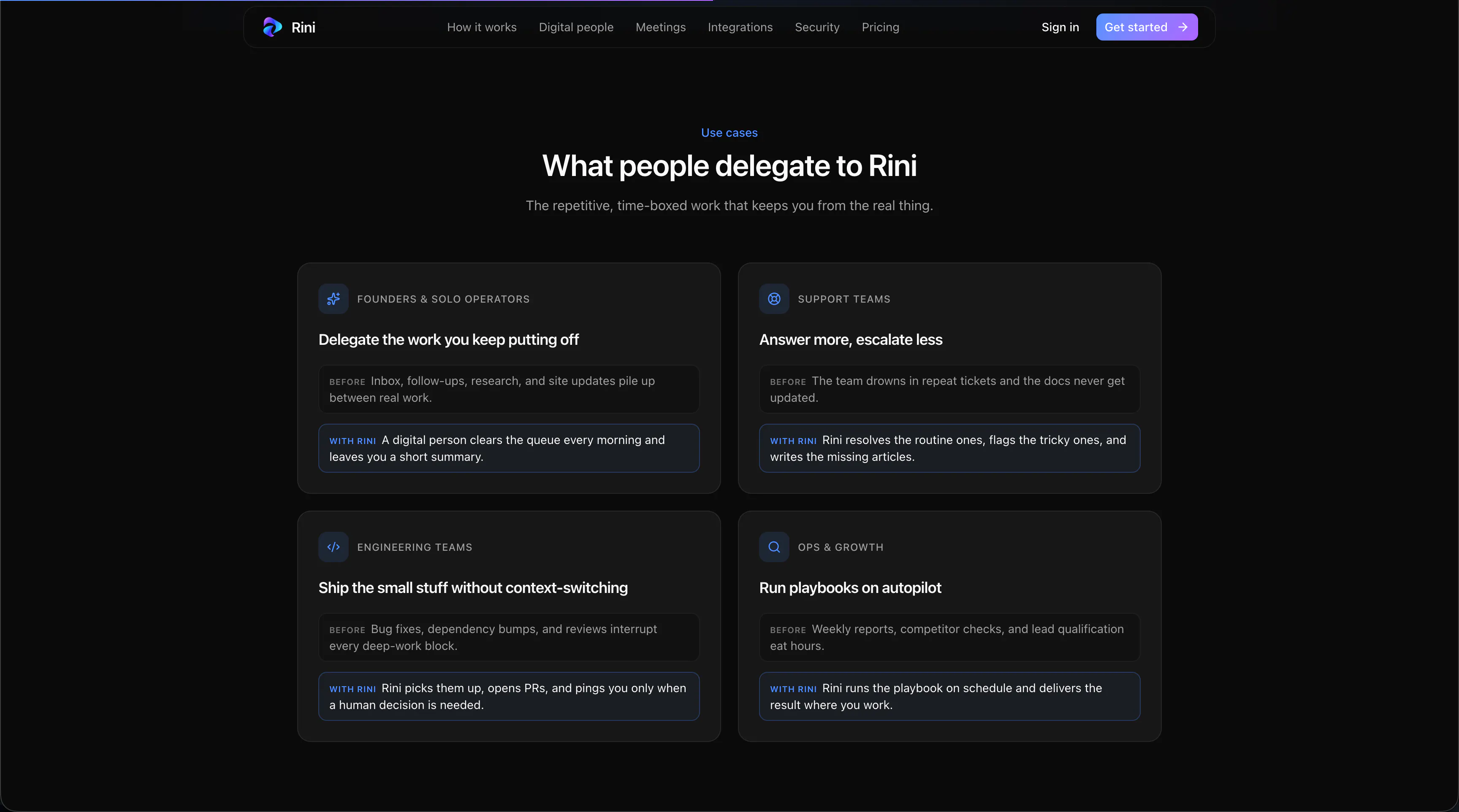Click the Before box about weekly reports
The width and height of the screenshot is (1459, 812).
pos(949,637)
